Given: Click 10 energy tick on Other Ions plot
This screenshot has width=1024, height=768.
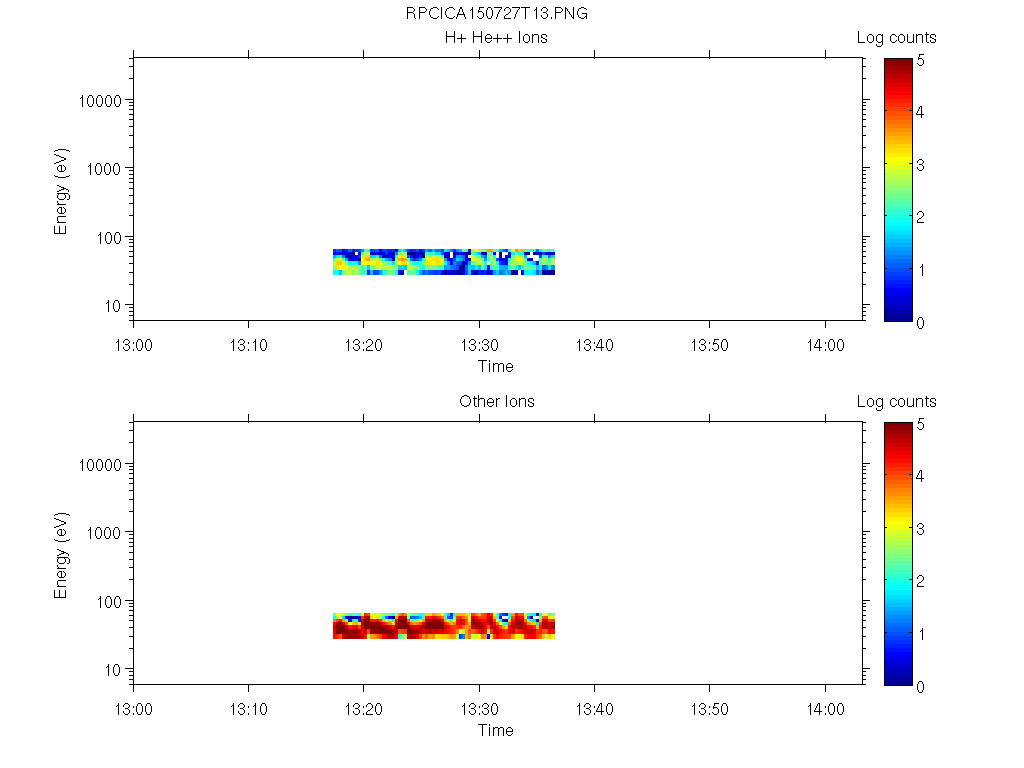Looking at the screenshot, I should click(x=113, y=669).
